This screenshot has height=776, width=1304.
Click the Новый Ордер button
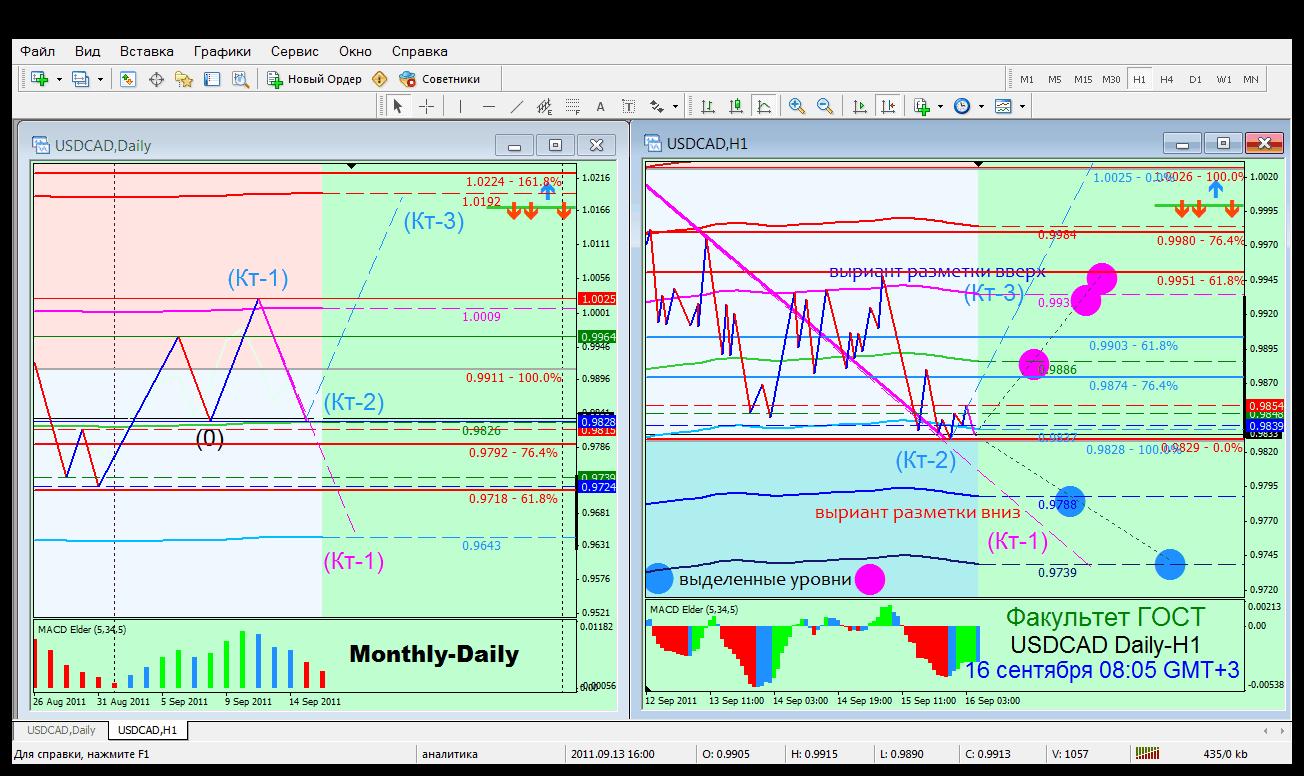[315, 79]
